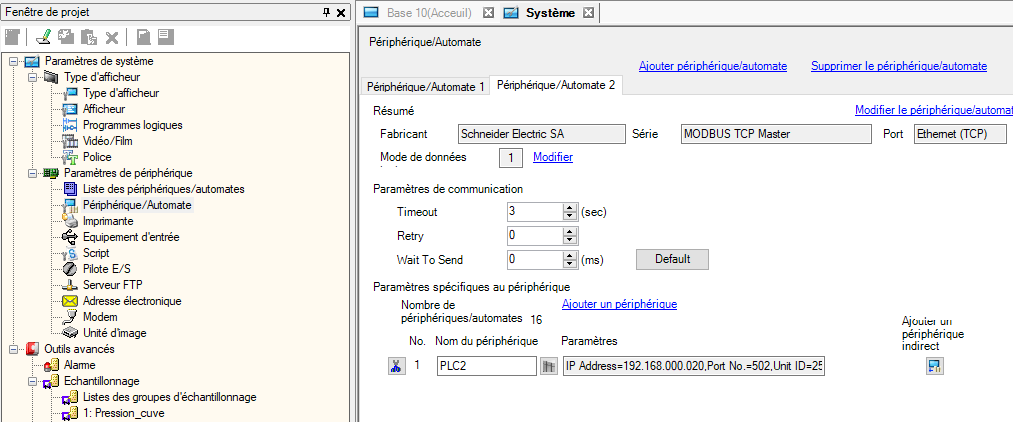Open Listes des groupes d'échantillonnage

coord(169,397)
